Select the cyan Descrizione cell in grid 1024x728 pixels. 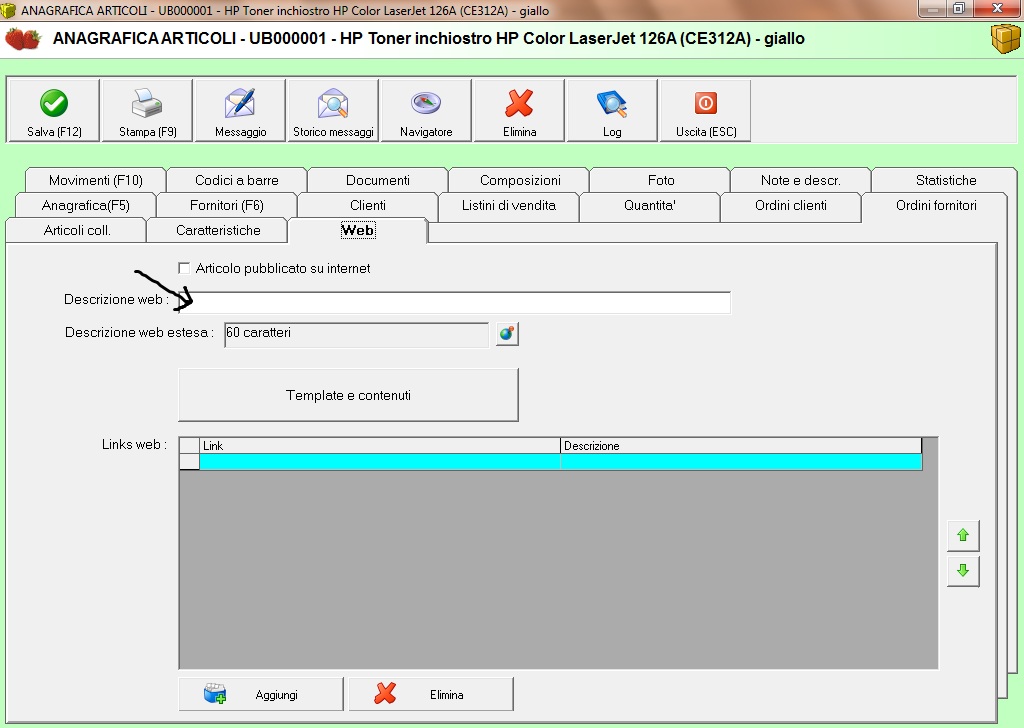(x=741, y=462)
